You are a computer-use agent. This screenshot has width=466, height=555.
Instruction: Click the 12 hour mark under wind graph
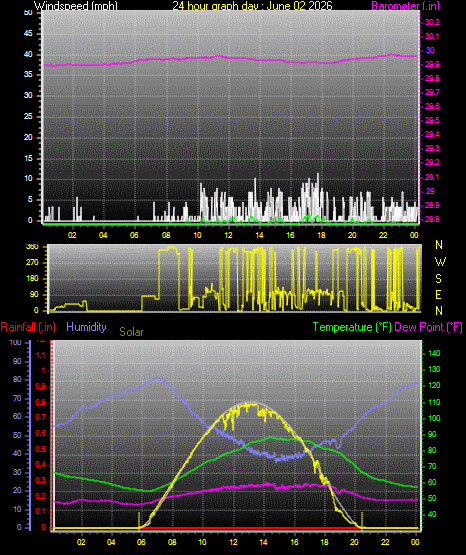pos(228,235)
